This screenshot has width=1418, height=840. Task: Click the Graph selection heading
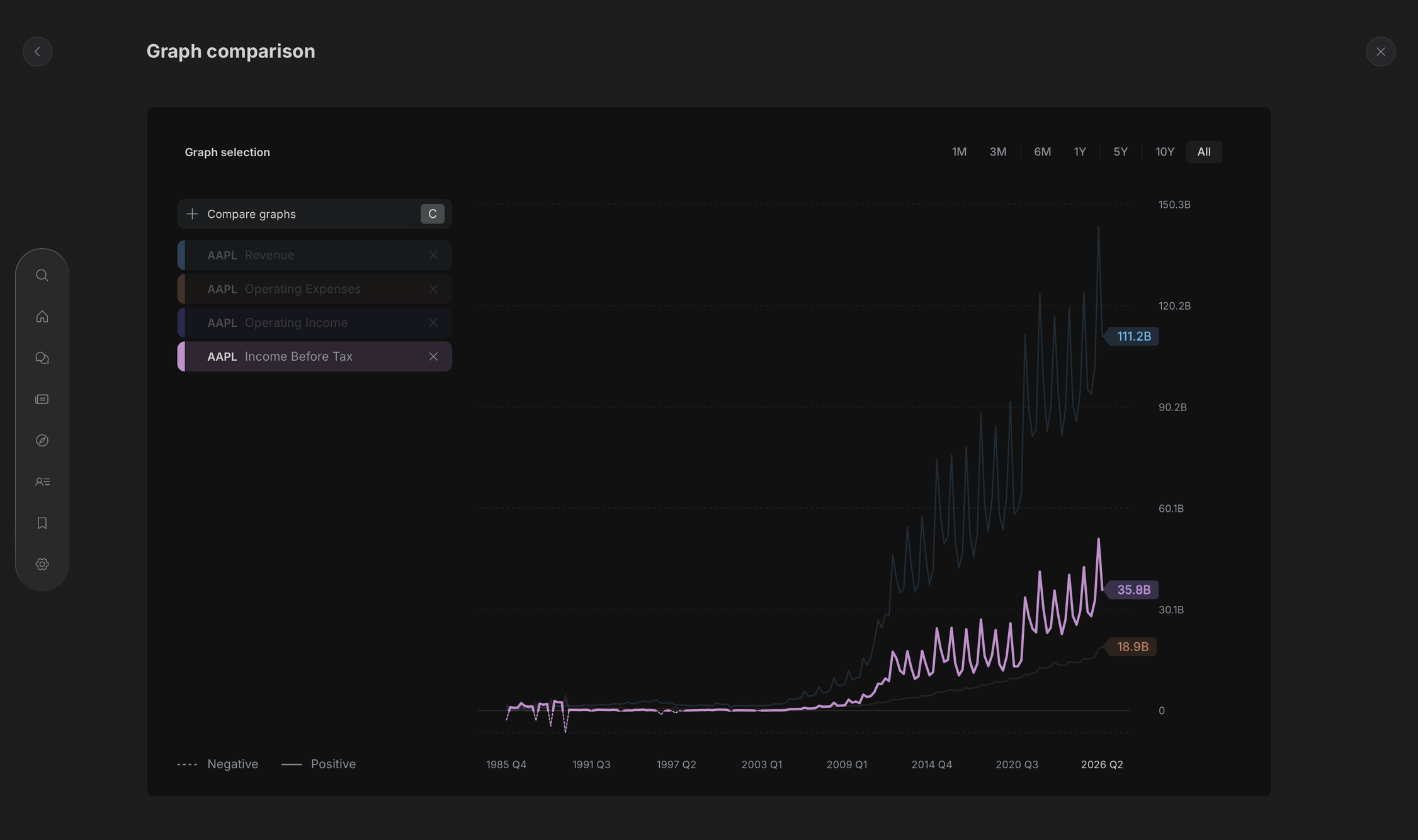click(x=227, y=152)
